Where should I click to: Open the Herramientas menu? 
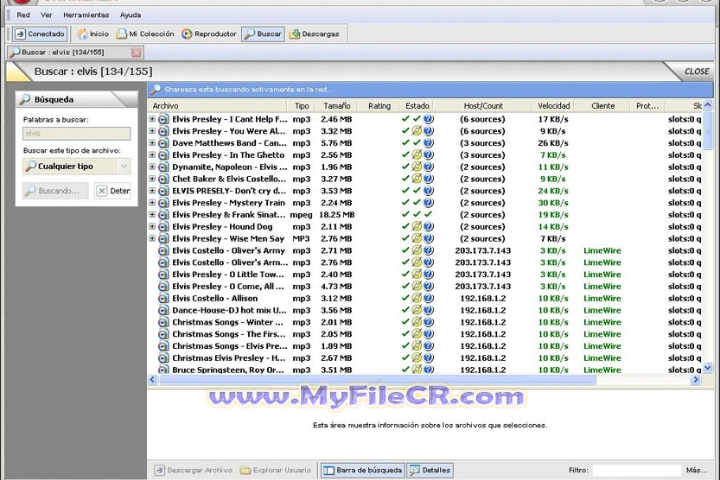coord(86,15)
